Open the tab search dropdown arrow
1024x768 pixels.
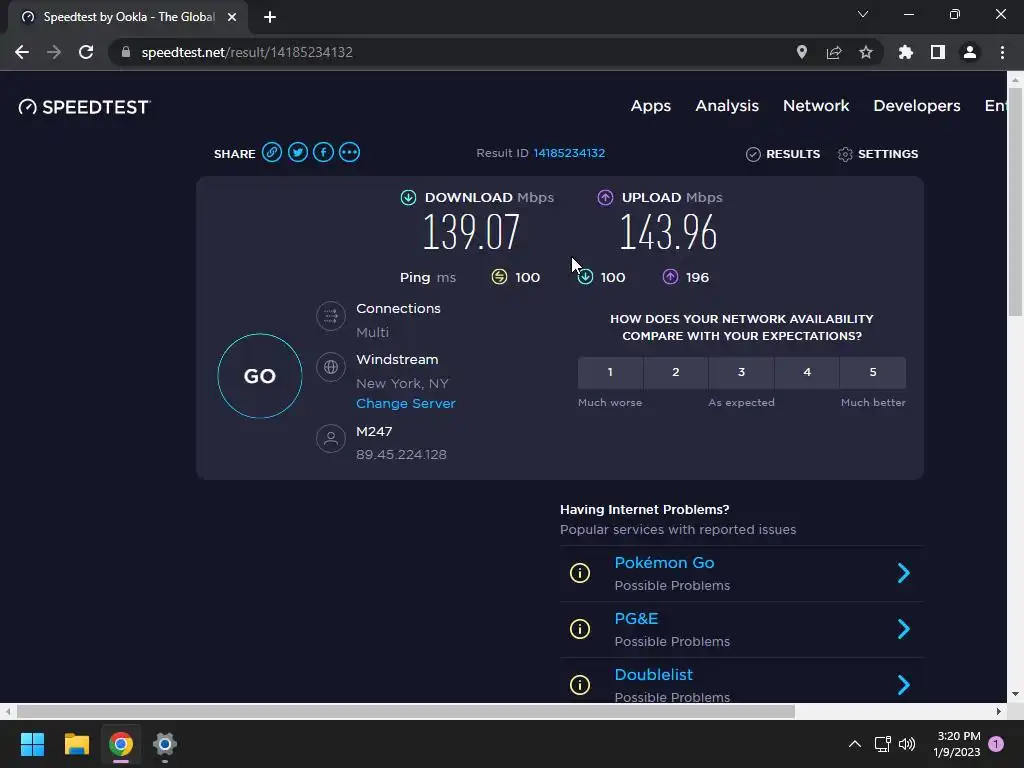pos(863,14)
